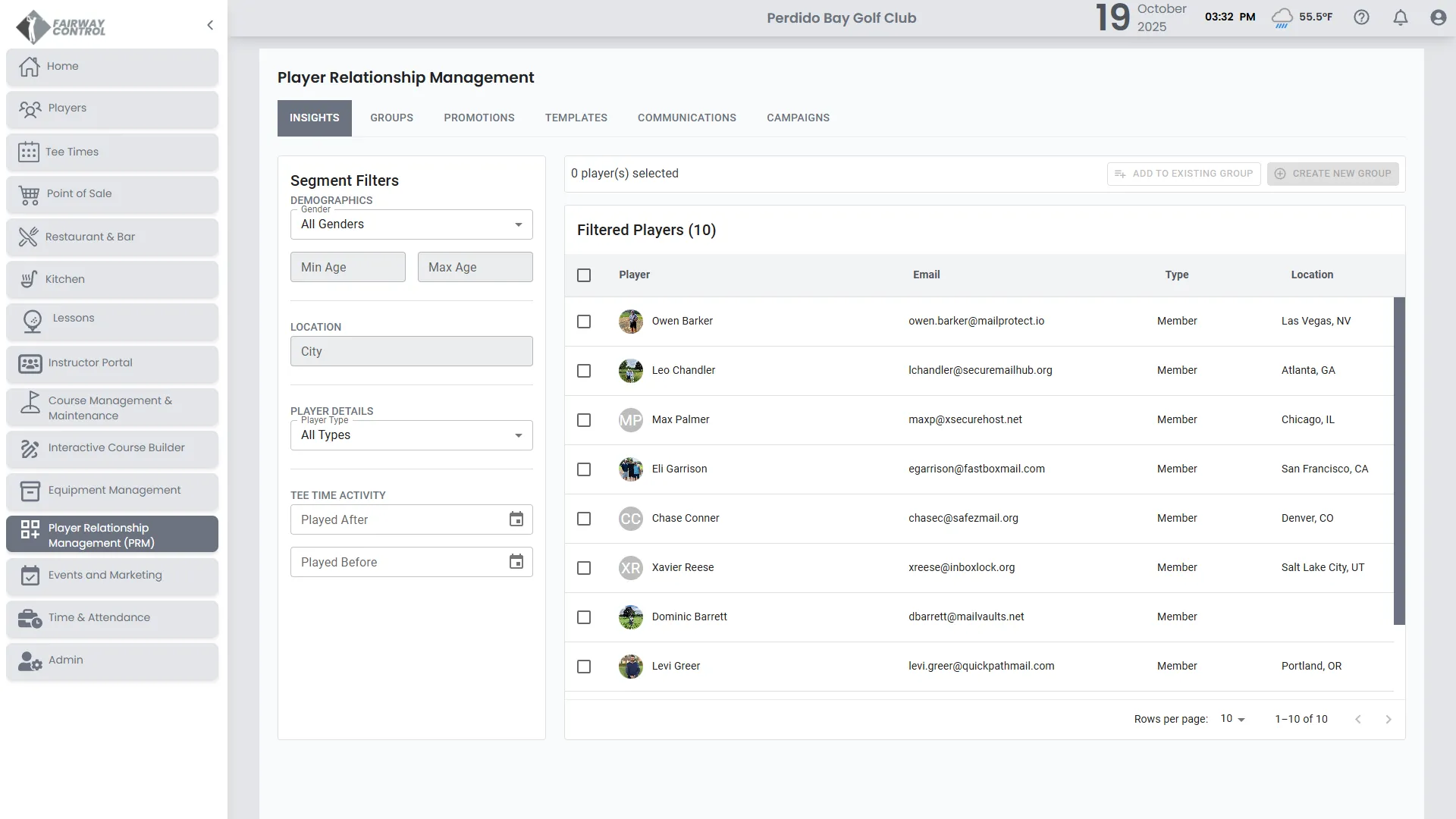Open the Played Before calendar picker icon
The image size is (1456, 819).
pos(516,562)
